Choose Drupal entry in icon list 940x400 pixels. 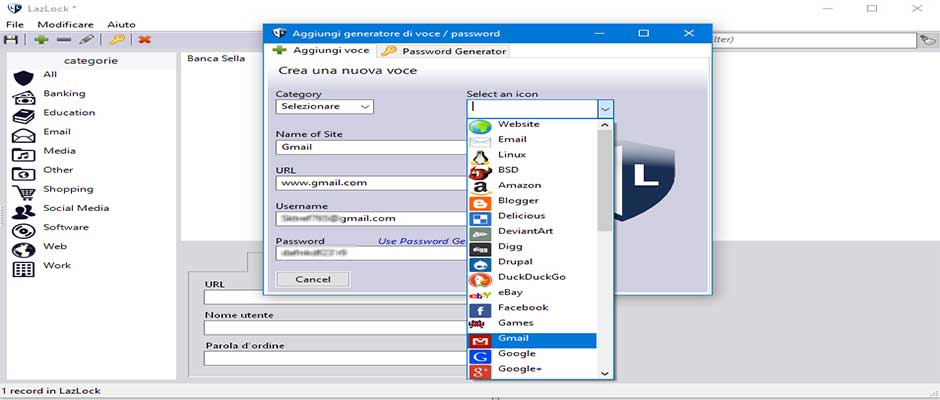point(532,261)
